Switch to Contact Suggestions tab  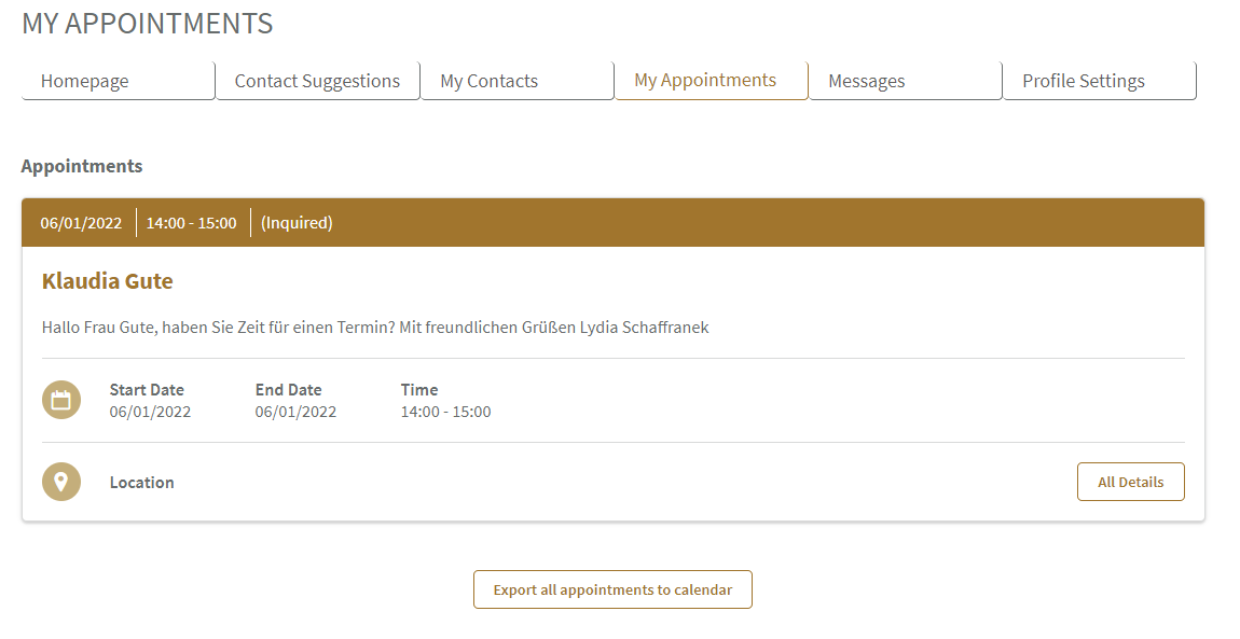[317, 81]
